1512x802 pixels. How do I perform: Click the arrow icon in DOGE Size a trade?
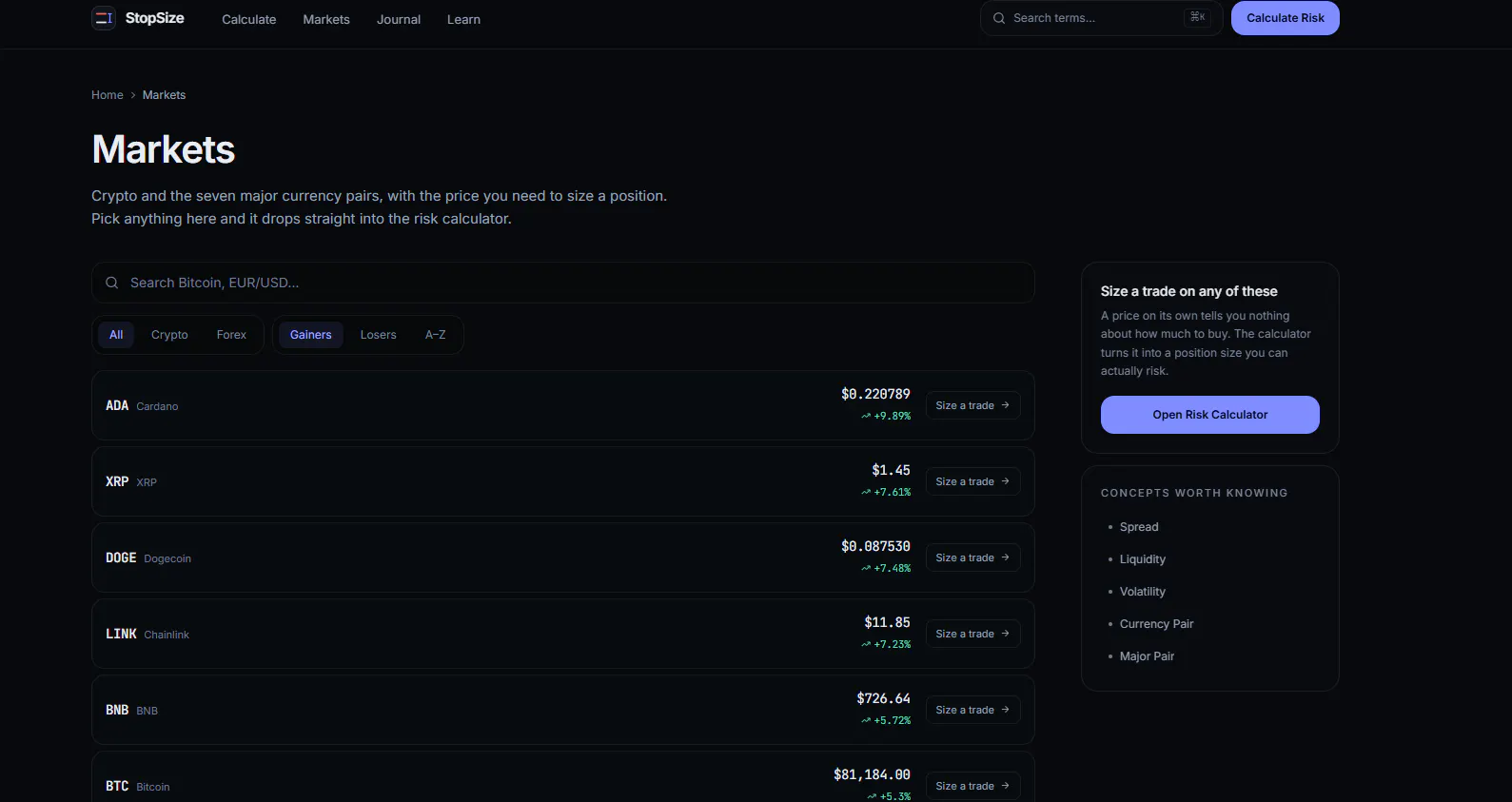[x=1005, y=557]
